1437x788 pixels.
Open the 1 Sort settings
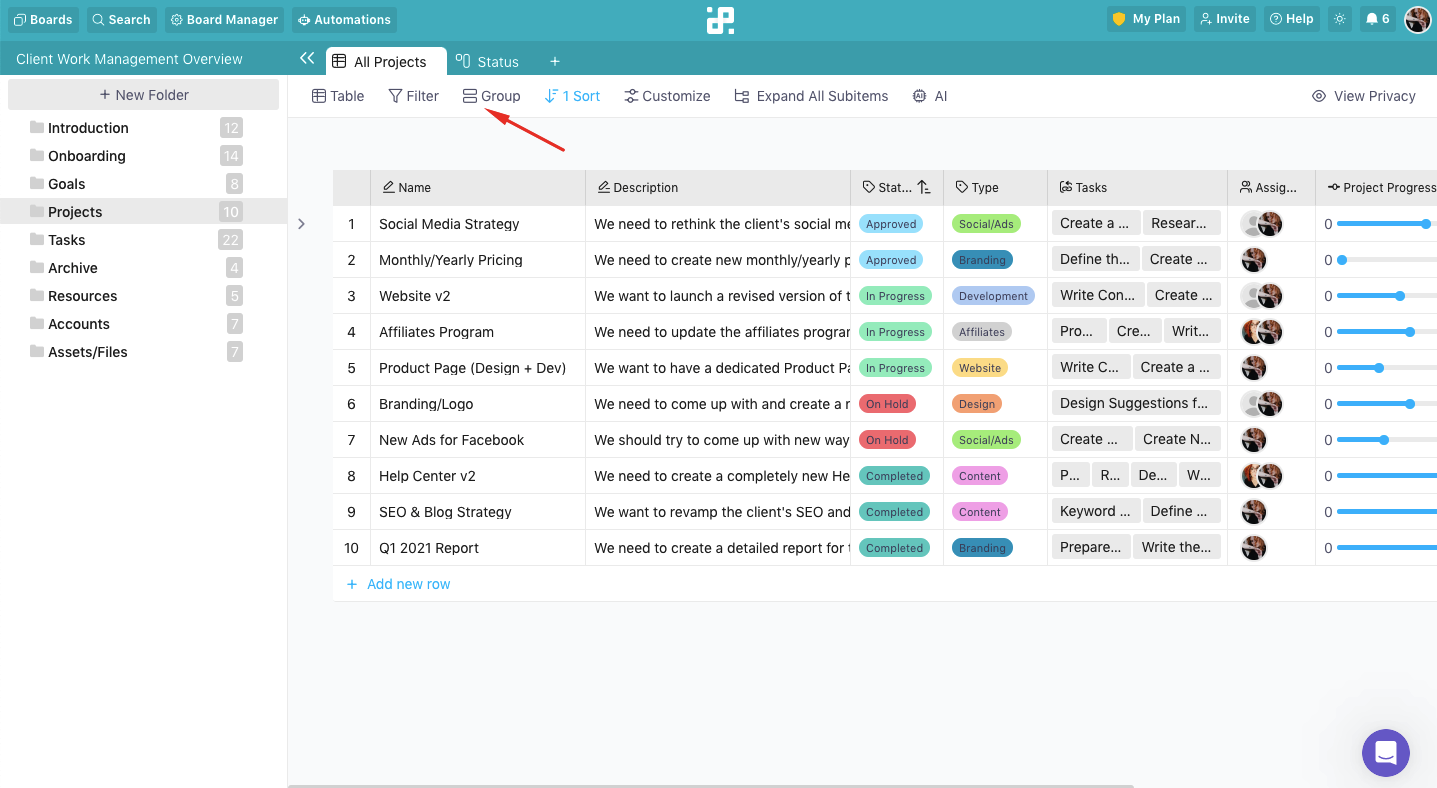[x=572, y=96]
